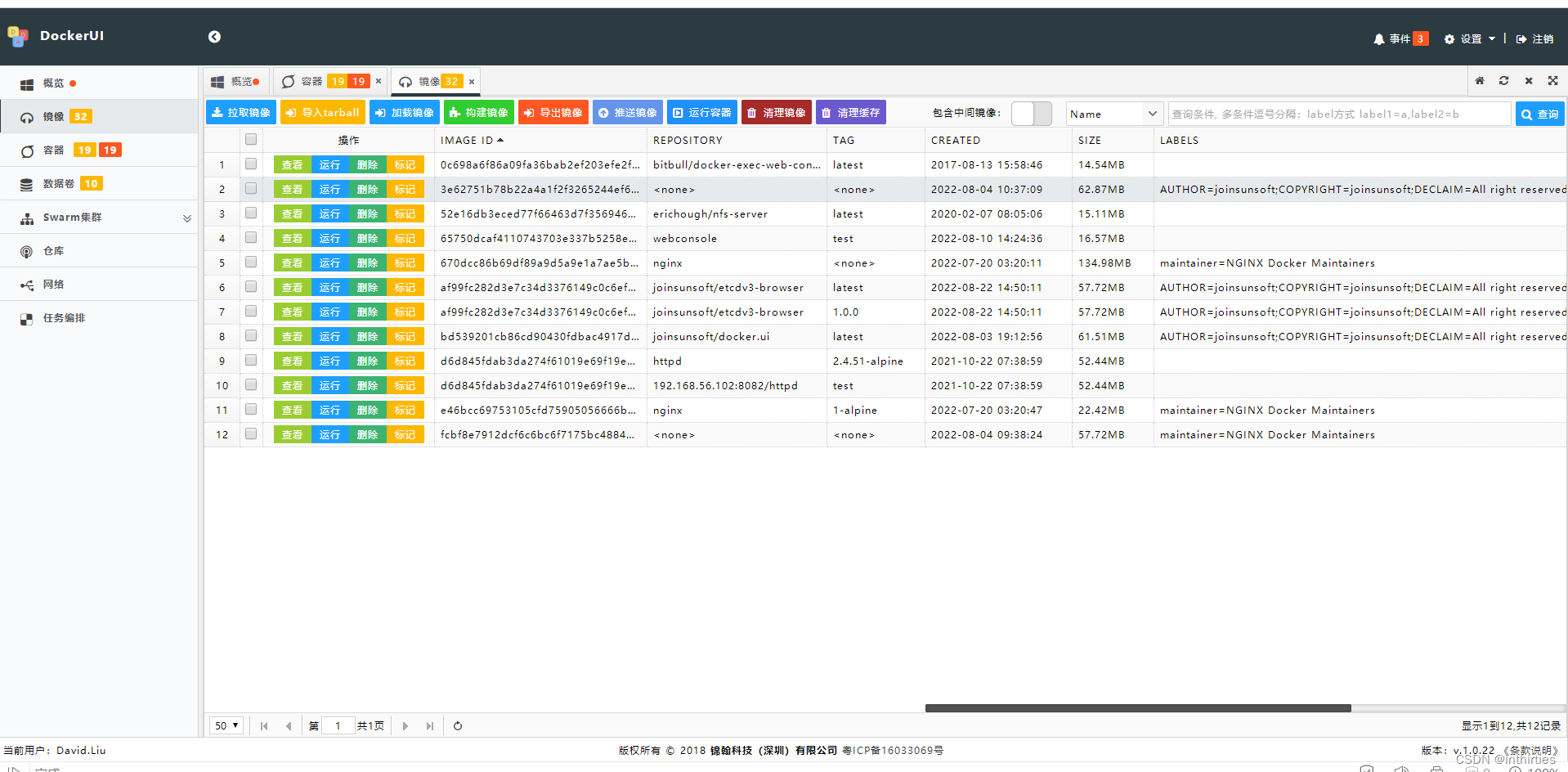Click the 导入tarball button

point(323,113)
